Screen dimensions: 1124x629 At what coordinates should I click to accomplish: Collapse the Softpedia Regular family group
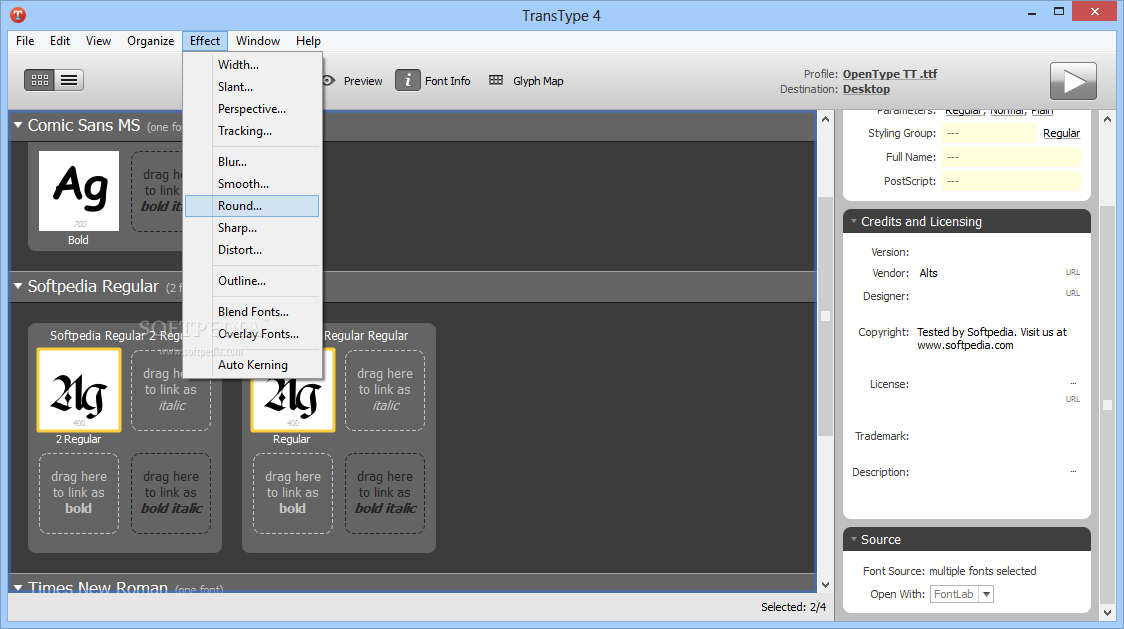(x=18, y=286)
